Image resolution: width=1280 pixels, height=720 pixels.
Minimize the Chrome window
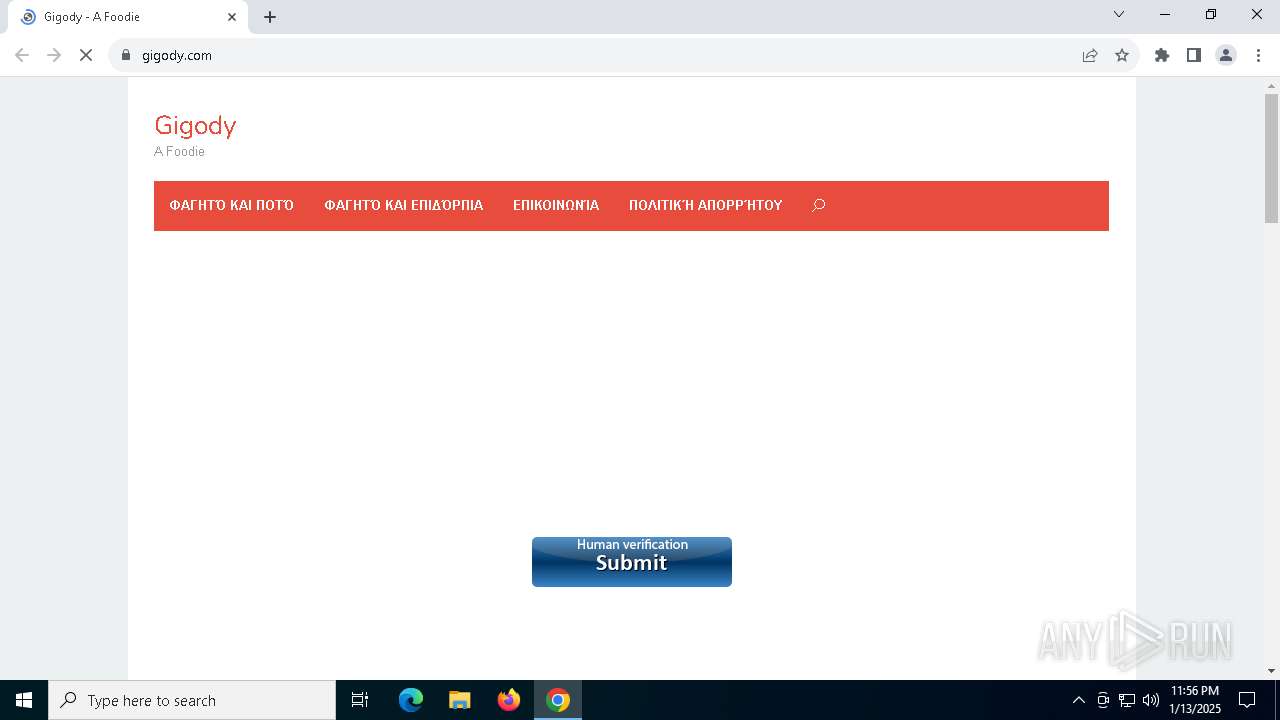[1165, 14]
